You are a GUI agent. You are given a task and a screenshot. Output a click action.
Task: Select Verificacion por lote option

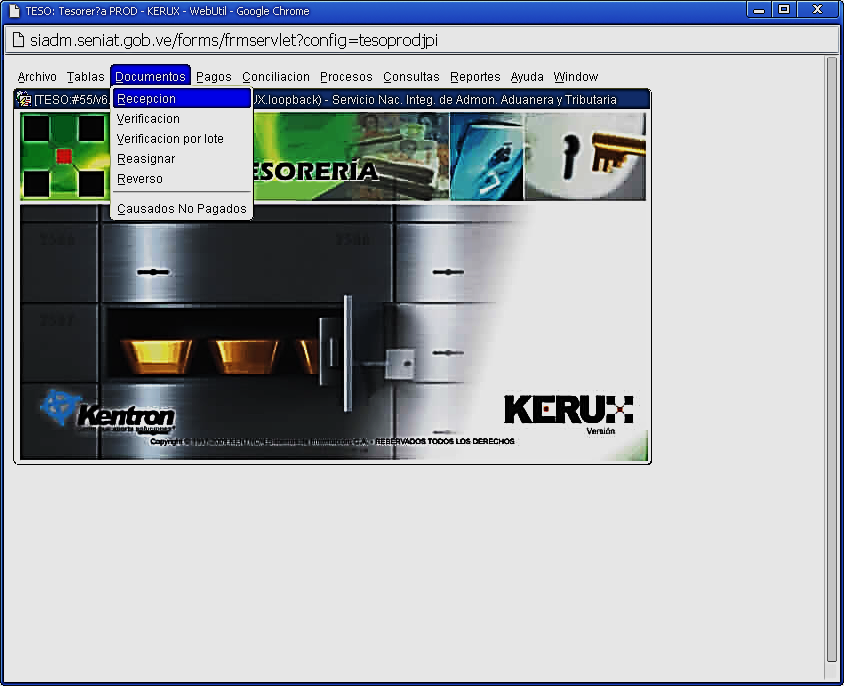pyautogui.click(x=181, y=138)
